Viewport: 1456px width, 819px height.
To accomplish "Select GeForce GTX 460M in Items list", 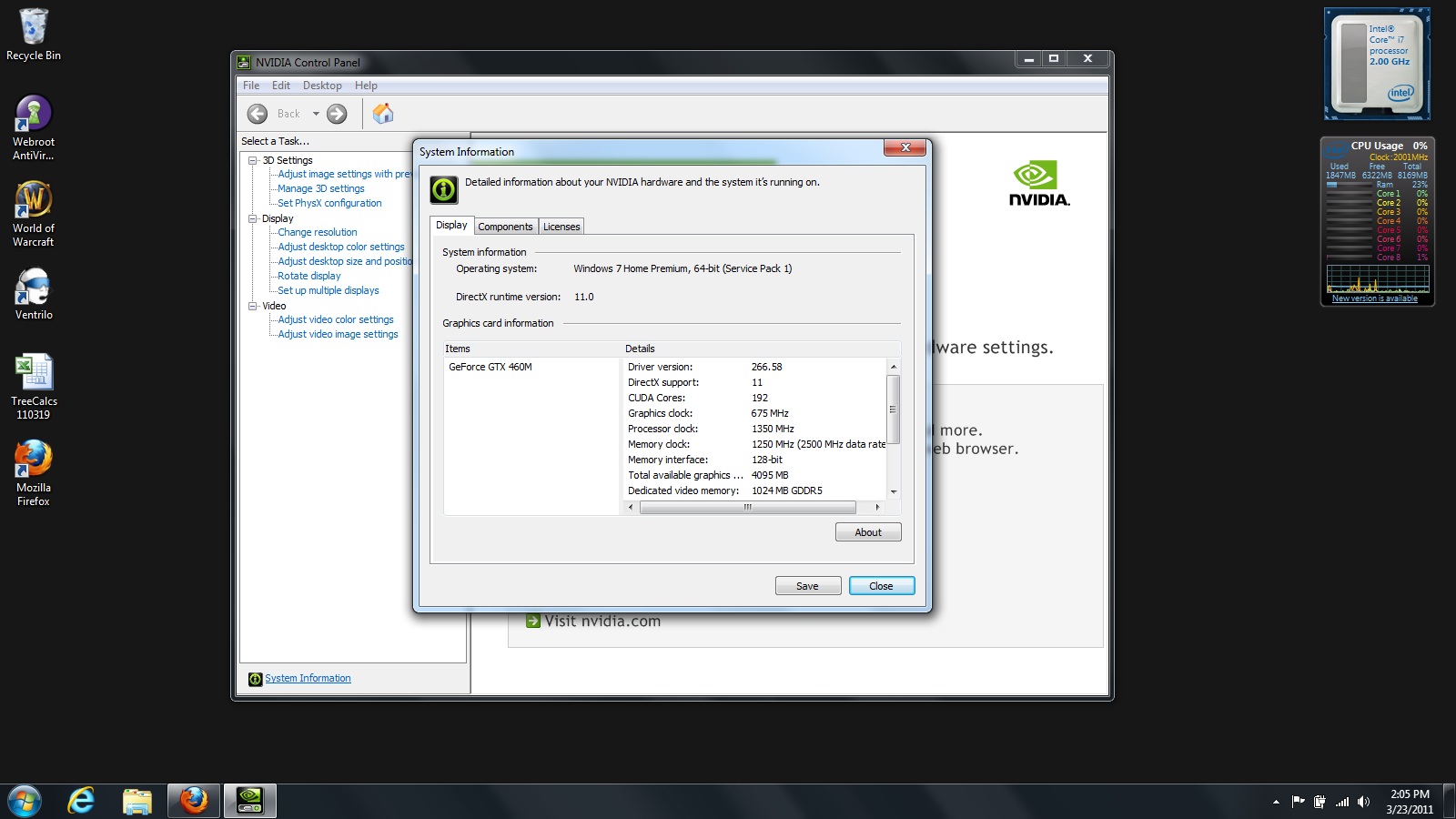I will coord(490,367).
